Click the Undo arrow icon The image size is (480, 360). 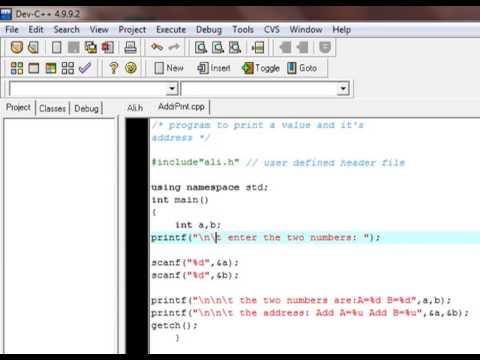[x=157, y=47]
